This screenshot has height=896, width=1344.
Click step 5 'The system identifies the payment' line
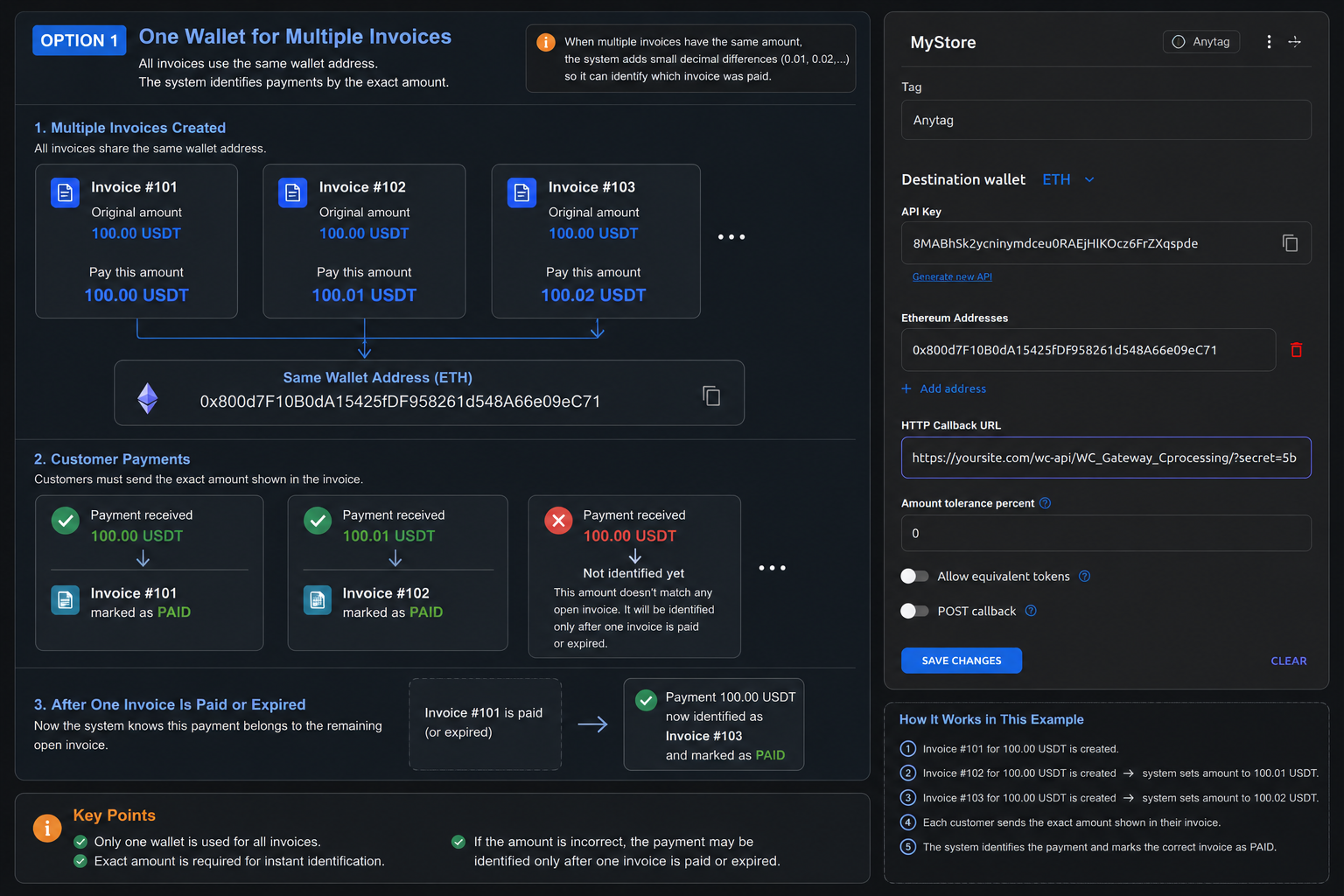coord(1099,847)
